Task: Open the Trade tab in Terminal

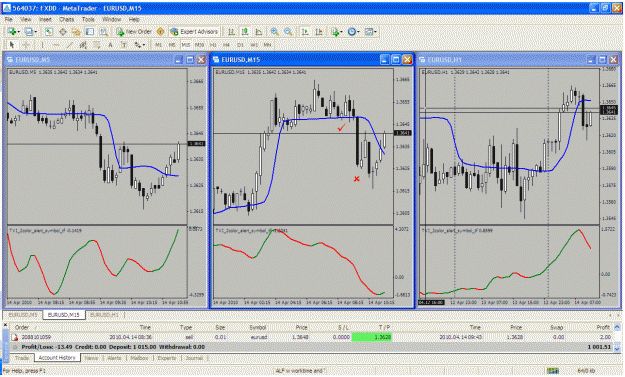Action: (x=22, y=358)
